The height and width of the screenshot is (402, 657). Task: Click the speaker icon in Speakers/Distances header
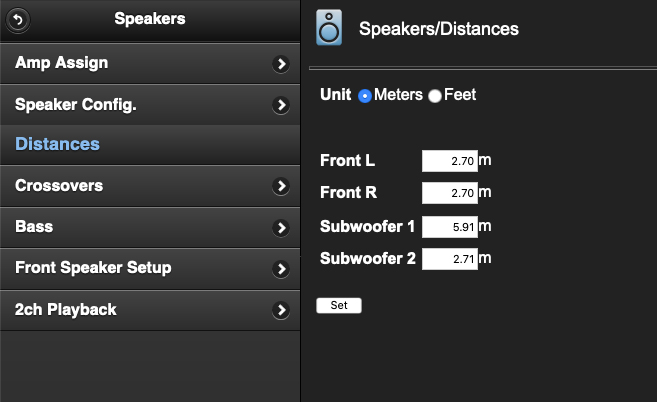tap(329, 28)
